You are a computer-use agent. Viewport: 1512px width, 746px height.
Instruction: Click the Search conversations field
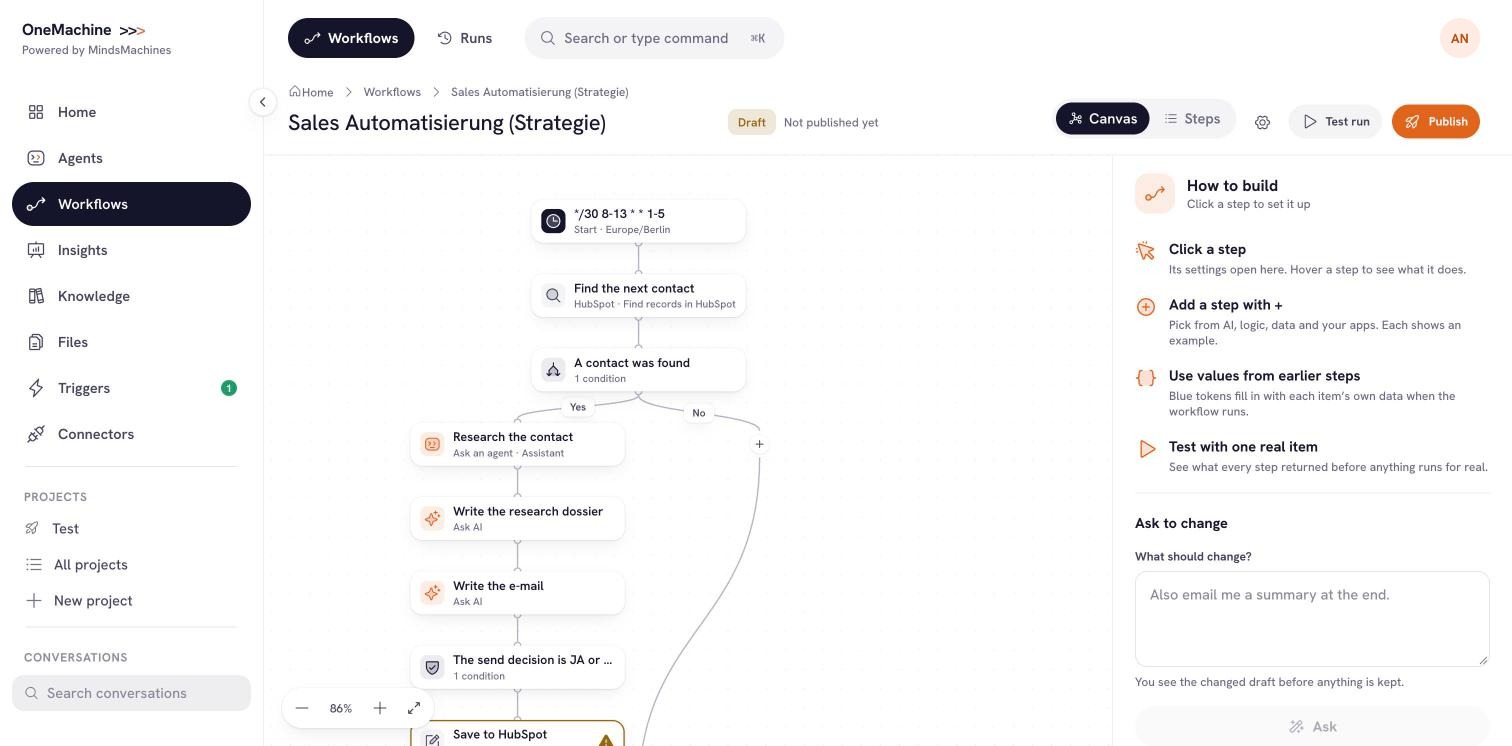pos(131,693)
